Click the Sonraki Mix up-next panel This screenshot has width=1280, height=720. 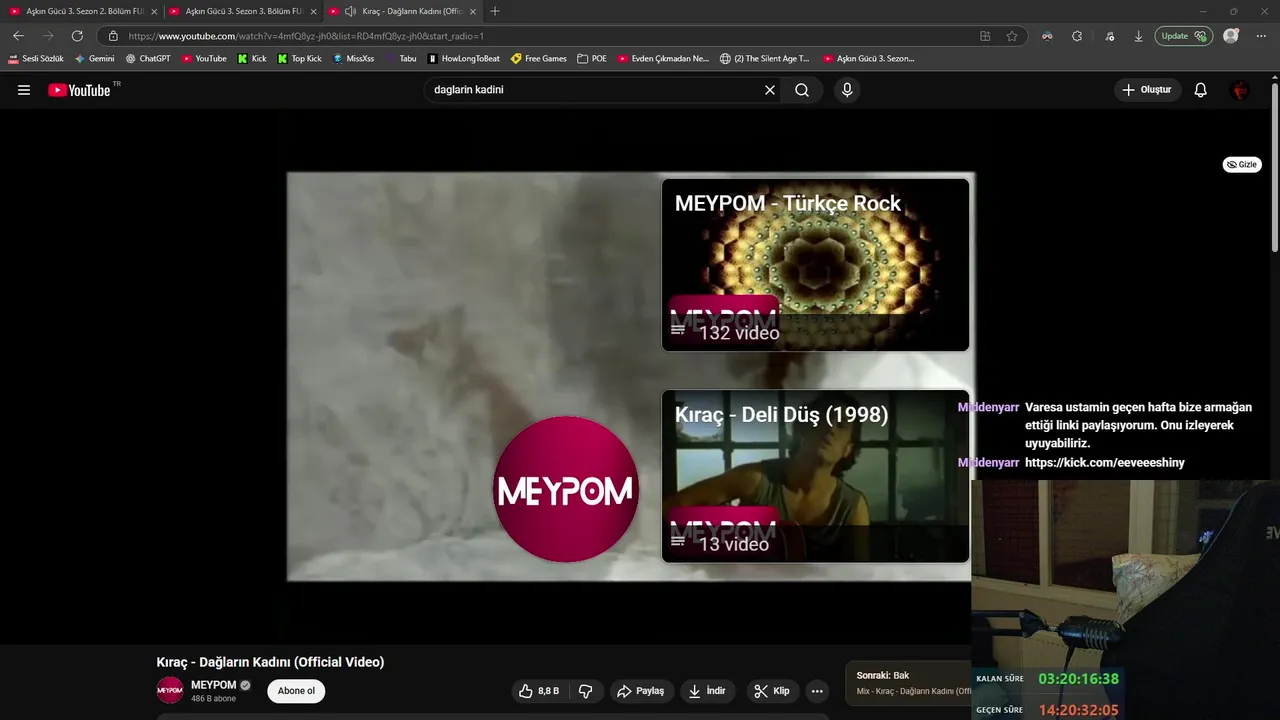click(908, 684)
